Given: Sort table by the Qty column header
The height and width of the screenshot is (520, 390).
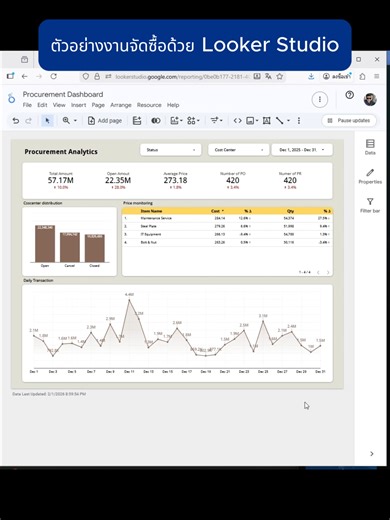Looking at the screenshot, I should point(290,211).
